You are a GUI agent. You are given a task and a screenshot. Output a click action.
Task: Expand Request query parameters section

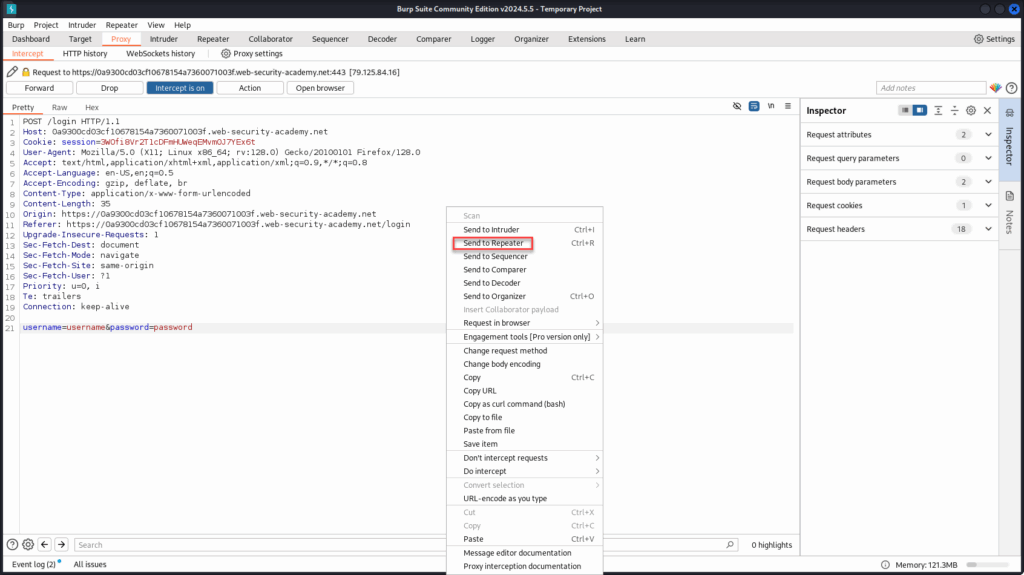tap(900, 158)
